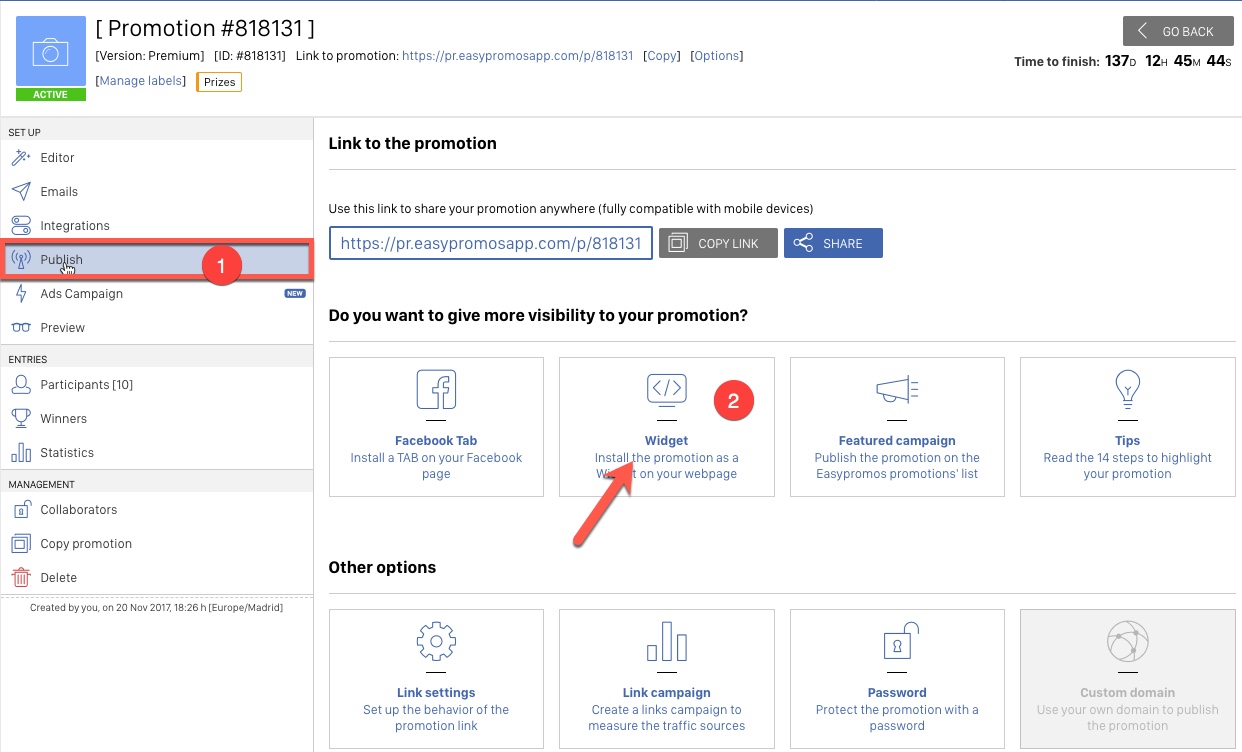The width and height of the screenshot is (1242, 752).
Task: Click the ACTIVE status badge
Action: coord(51,95)
